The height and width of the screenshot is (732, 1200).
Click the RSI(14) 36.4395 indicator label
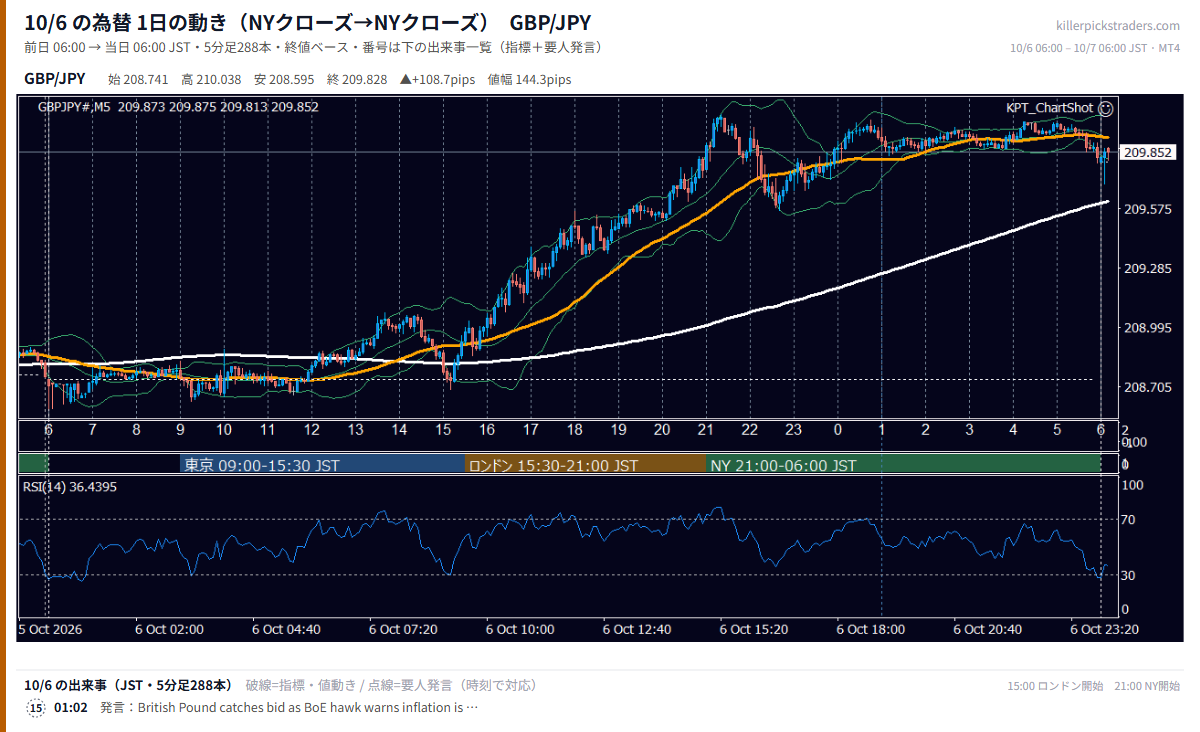(71, 487)
